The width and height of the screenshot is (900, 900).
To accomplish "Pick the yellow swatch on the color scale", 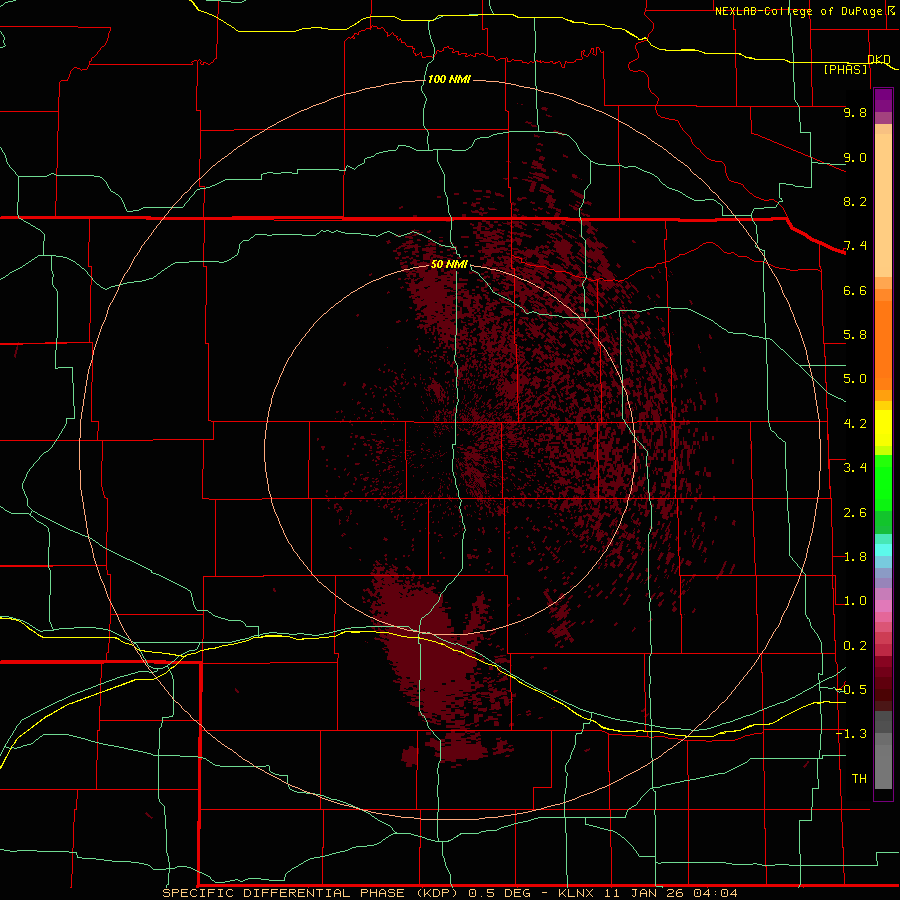I will [x=883, y=428].
